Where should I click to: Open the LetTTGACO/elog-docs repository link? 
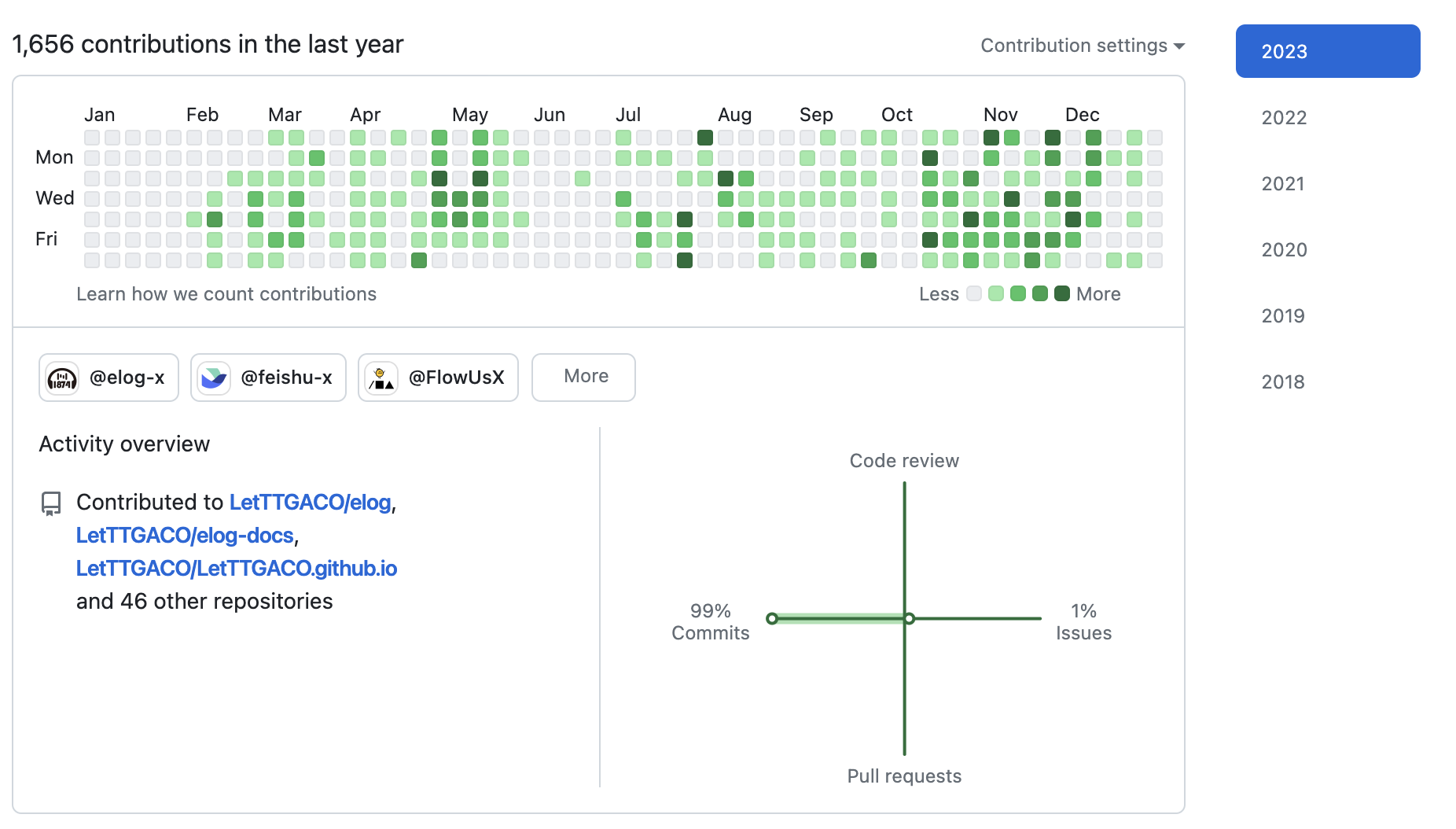tap(185, 536)
